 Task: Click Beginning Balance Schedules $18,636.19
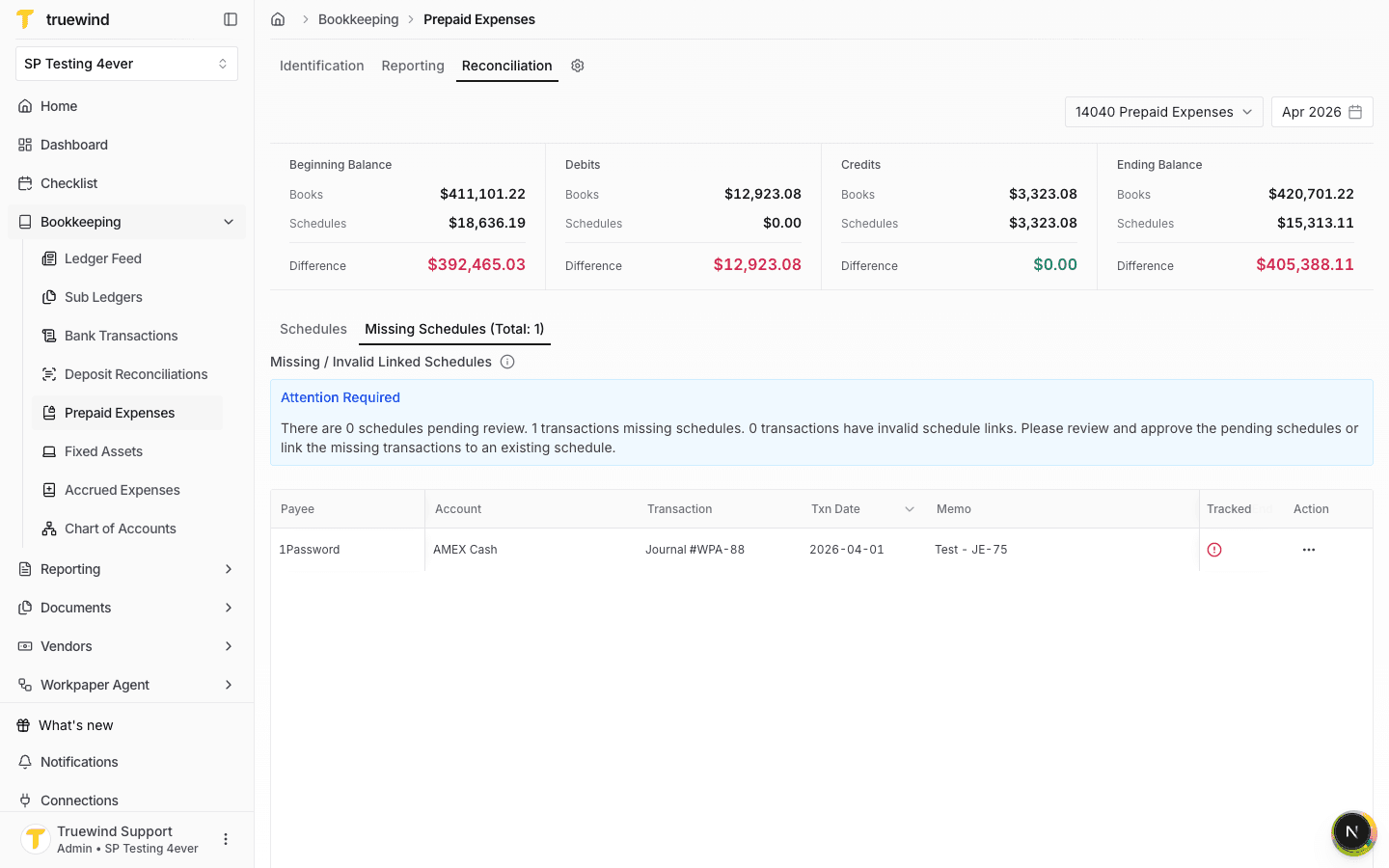coord(487,223)
